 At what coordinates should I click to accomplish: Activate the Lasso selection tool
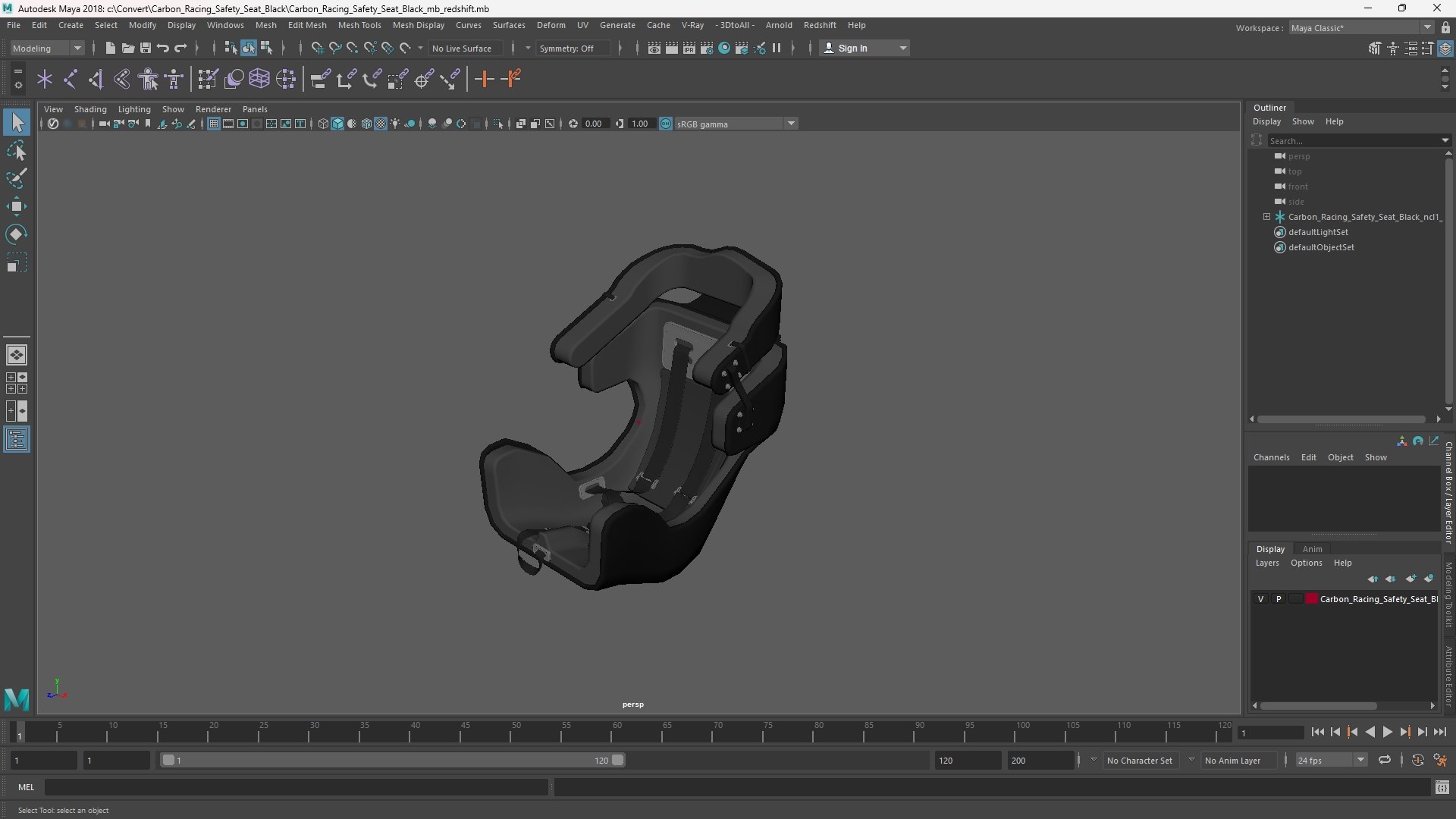point(17,151)
